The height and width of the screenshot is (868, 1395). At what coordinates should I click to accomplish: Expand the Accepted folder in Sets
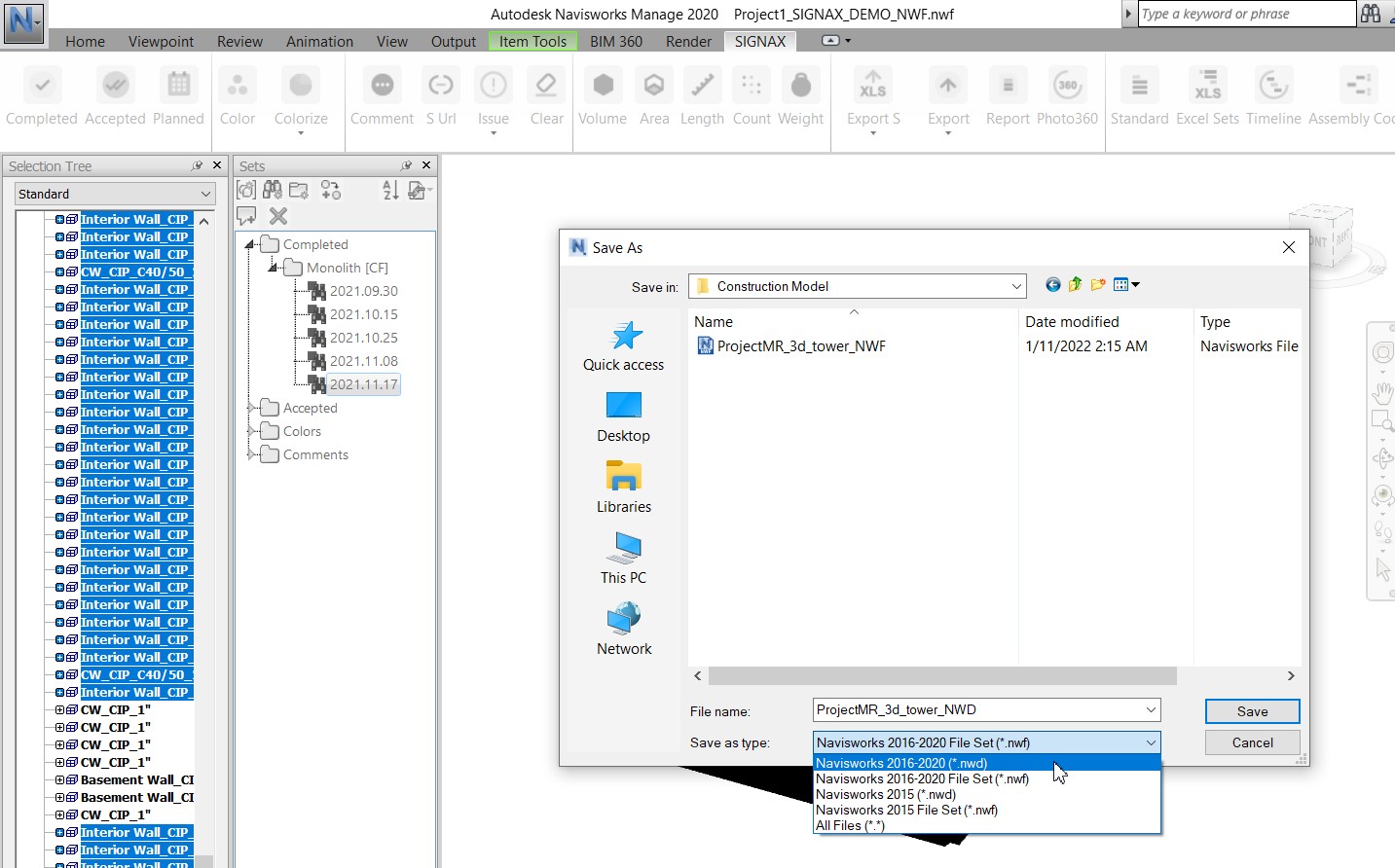[250, 408]
